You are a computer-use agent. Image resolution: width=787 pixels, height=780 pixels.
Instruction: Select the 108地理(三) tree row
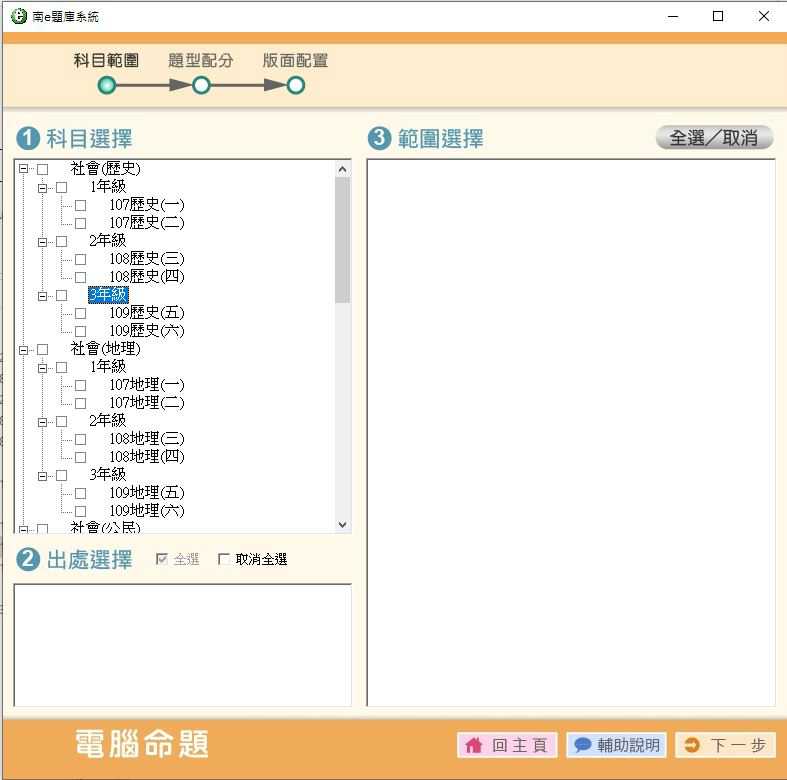147,439
